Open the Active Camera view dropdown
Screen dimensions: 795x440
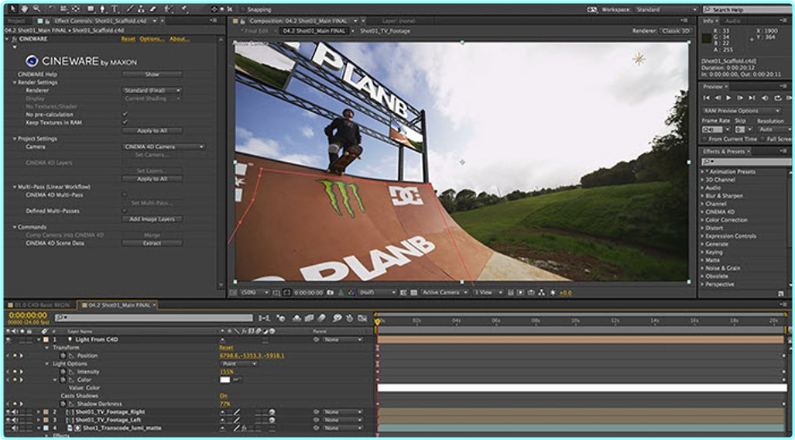pyautogui.click(x=444, y=292)
